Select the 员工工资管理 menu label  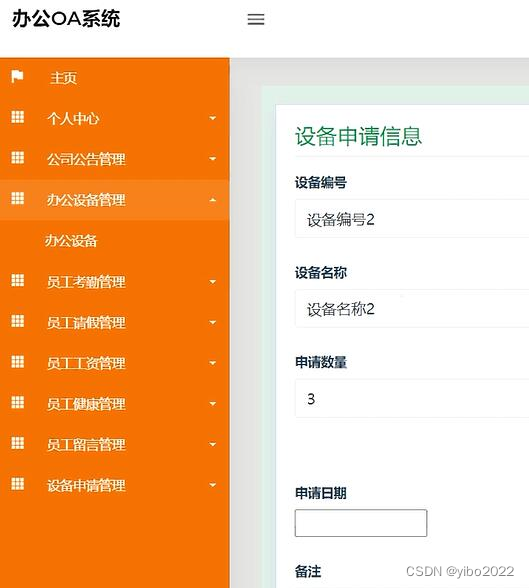point(86,363)
